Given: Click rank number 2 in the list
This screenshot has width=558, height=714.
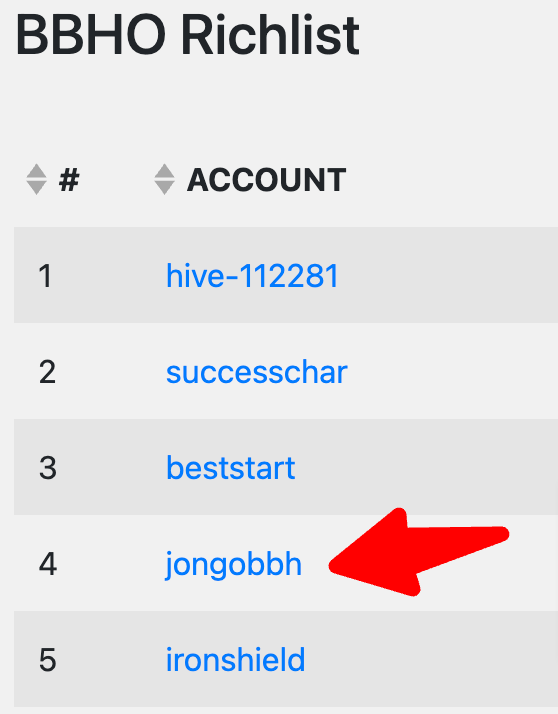Looking at the screenshot, I should pyautogui.click(x=47, y=372).
